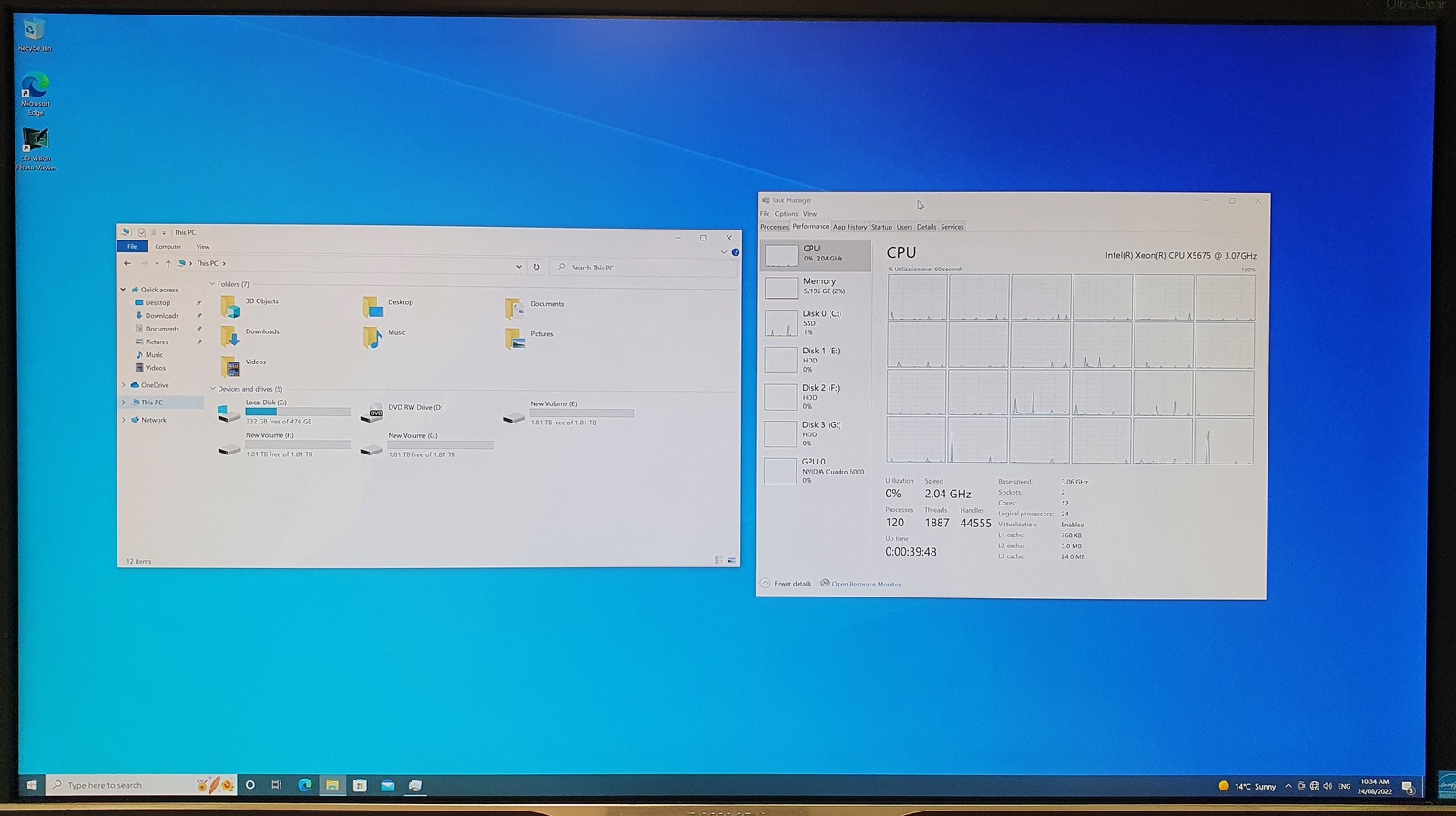Expand the Network tree node

pos(124,420)
